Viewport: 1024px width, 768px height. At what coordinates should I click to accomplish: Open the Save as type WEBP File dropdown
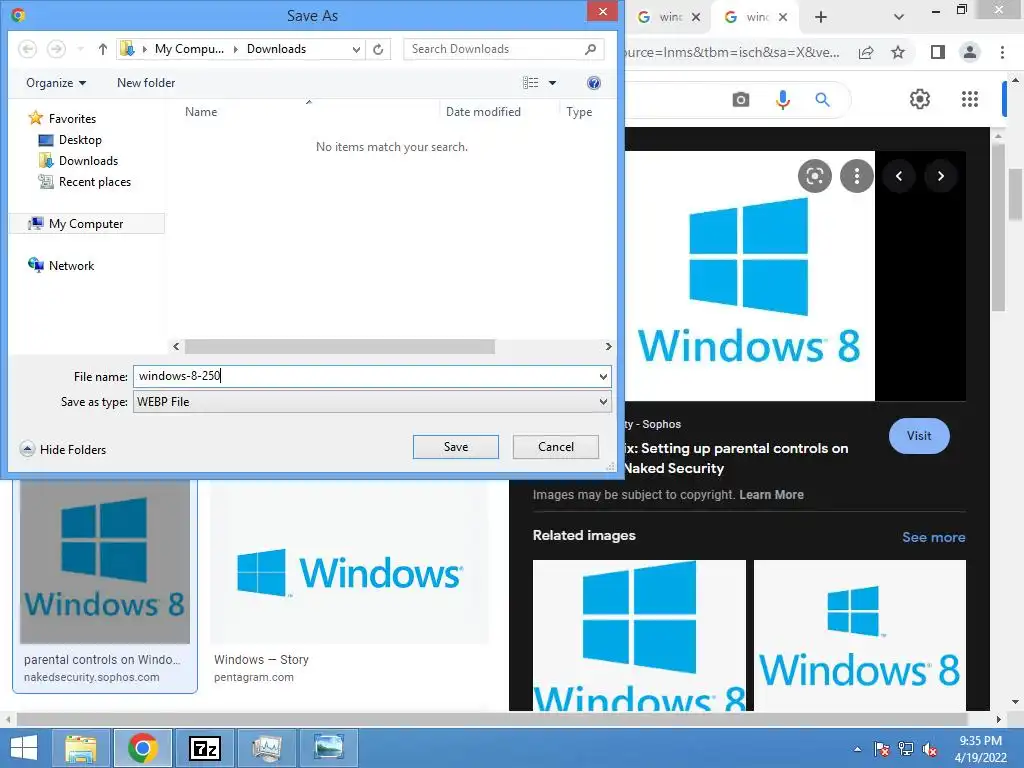click(x=372, y=402)
